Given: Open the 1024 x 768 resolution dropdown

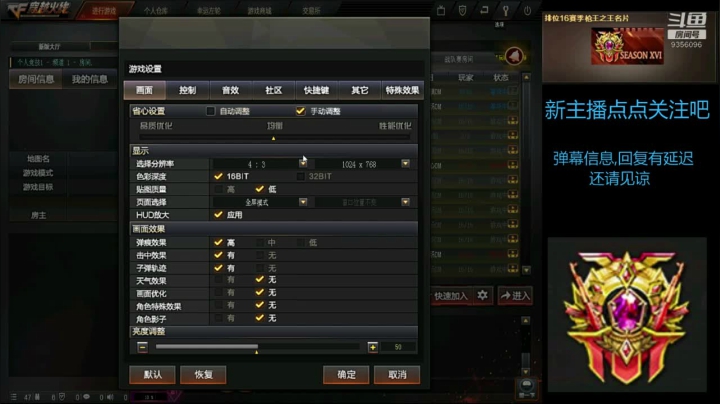Looking at the screenshot, I should point(405,164).
